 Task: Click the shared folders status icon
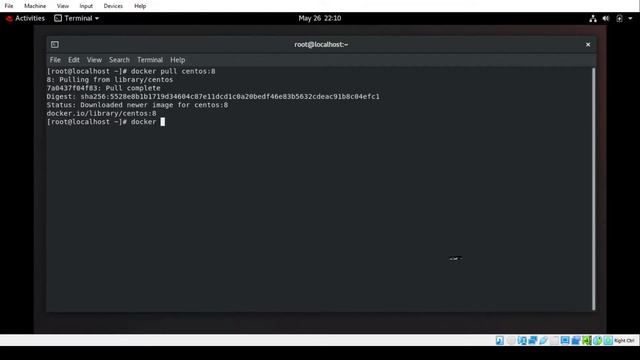click(x=554, y=341)
